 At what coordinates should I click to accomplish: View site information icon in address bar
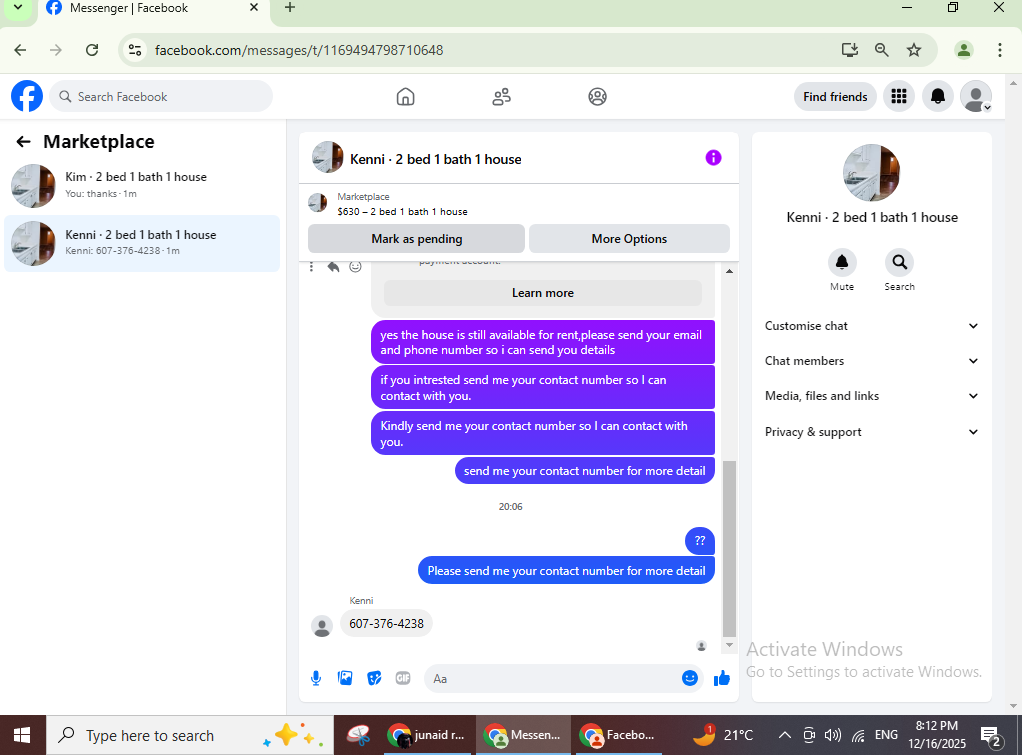(135, 50)
